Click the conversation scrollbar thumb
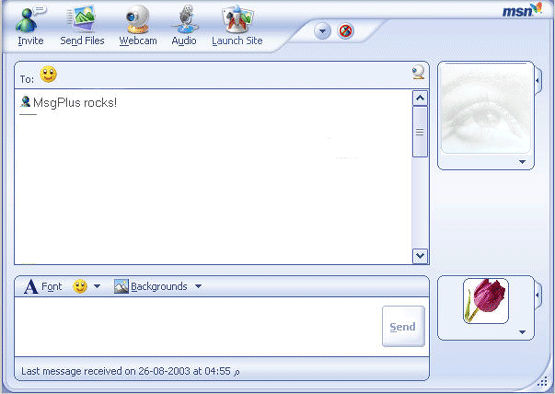This screenshot has height=394, width=555. (x=420, y=132)
